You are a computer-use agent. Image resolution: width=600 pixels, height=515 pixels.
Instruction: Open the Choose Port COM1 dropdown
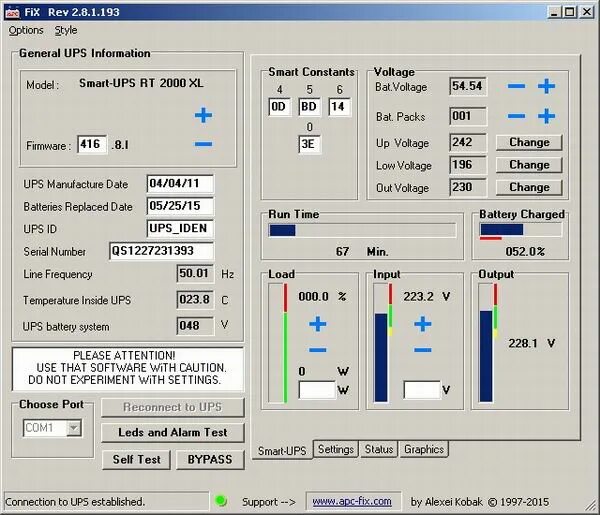(74, 427)
